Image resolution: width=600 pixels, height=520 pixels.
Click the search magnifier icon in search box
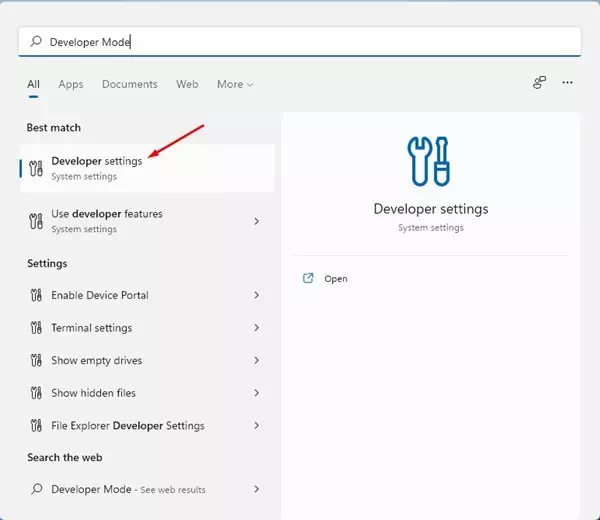point(36,41)
